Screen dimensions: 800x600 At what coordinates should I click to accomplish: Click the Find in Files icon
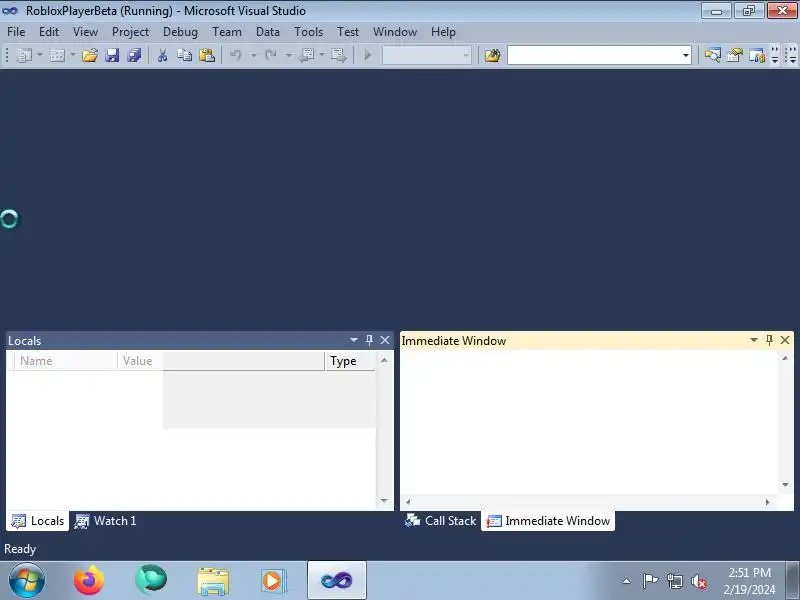[x=492, y=55]
